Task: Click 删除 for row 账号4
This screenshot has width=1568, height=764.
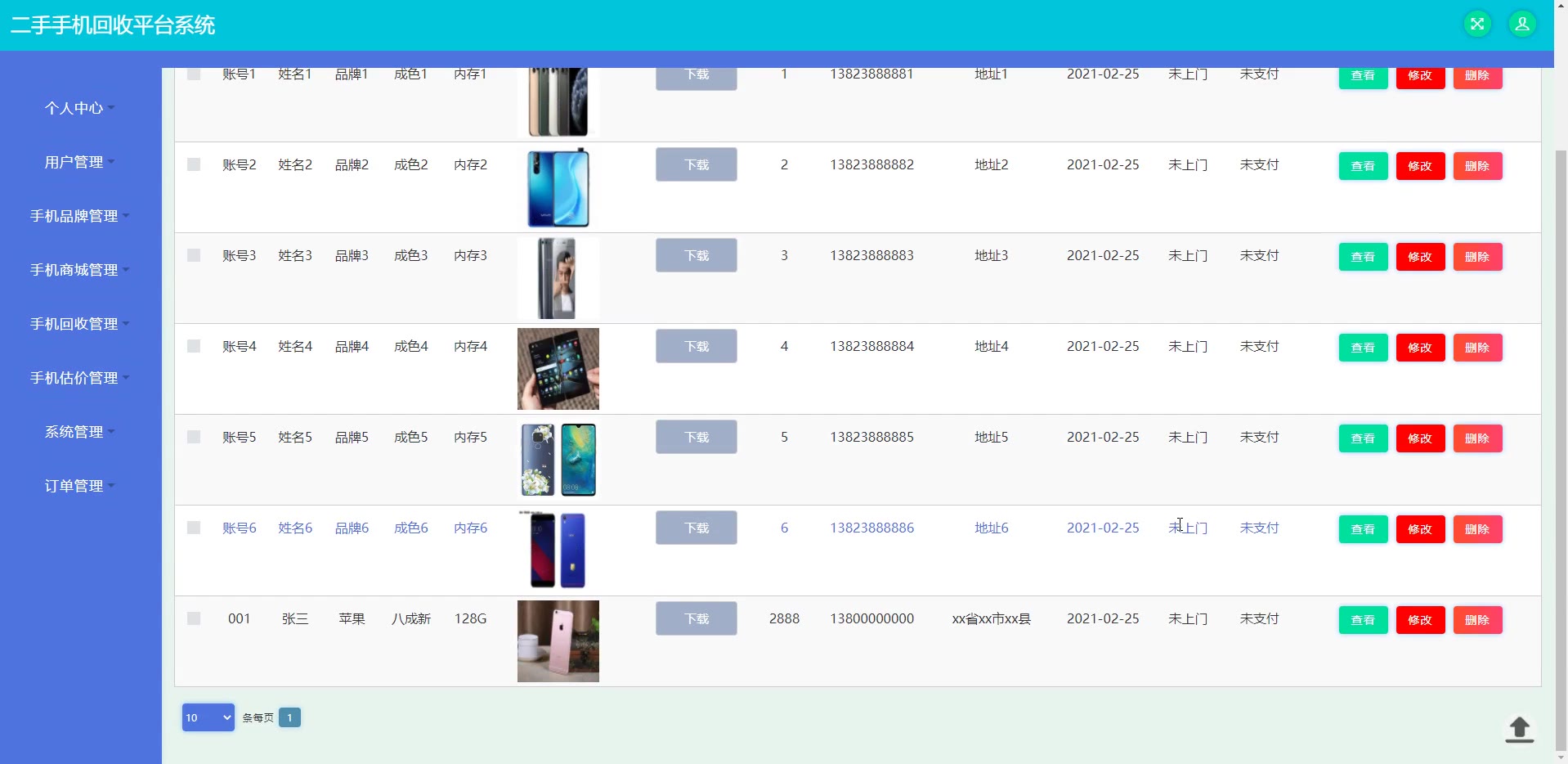Action: (1477, 348)
